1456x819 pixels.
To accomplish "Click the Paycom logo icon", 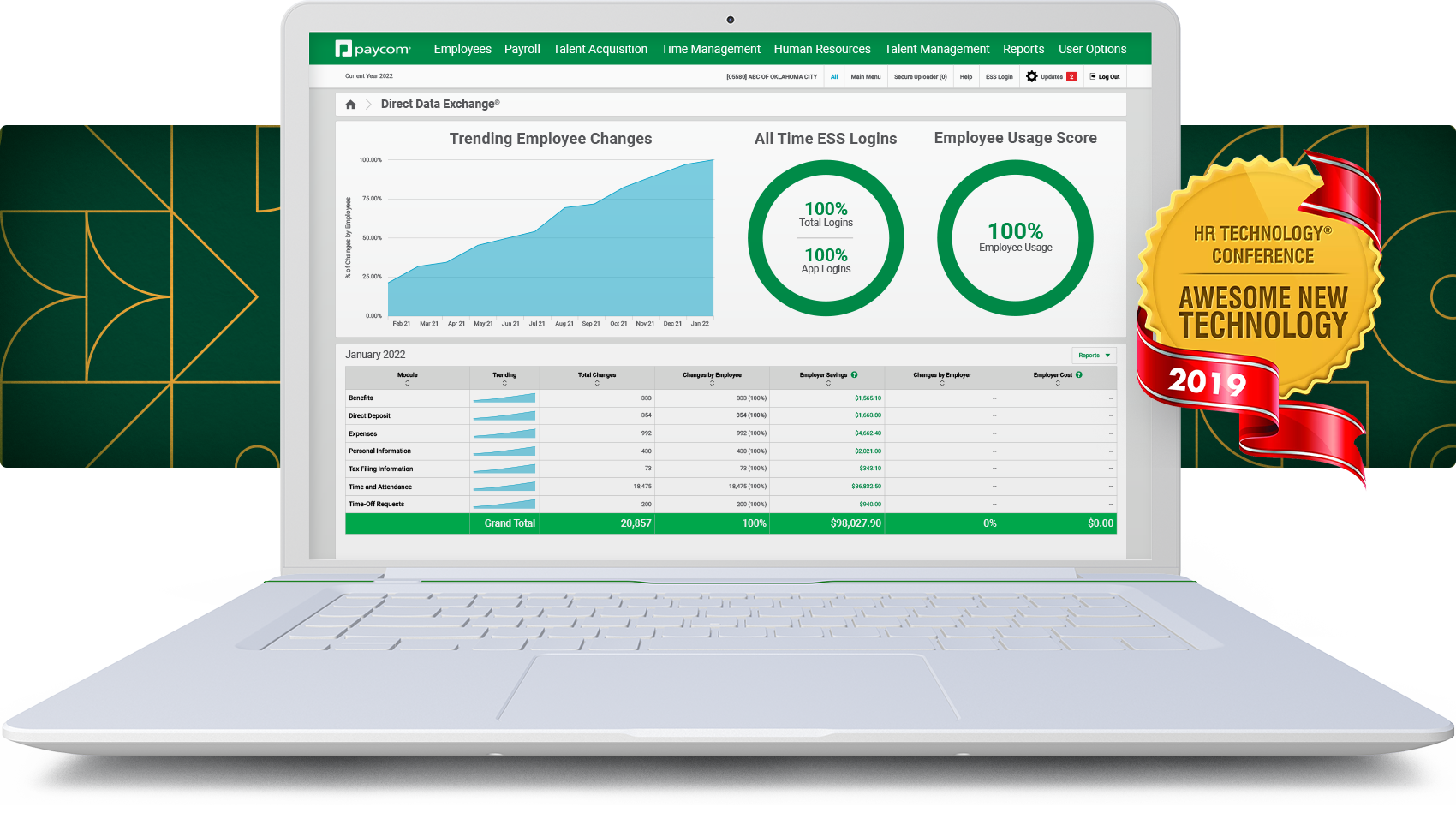I will tap(343, 49).
